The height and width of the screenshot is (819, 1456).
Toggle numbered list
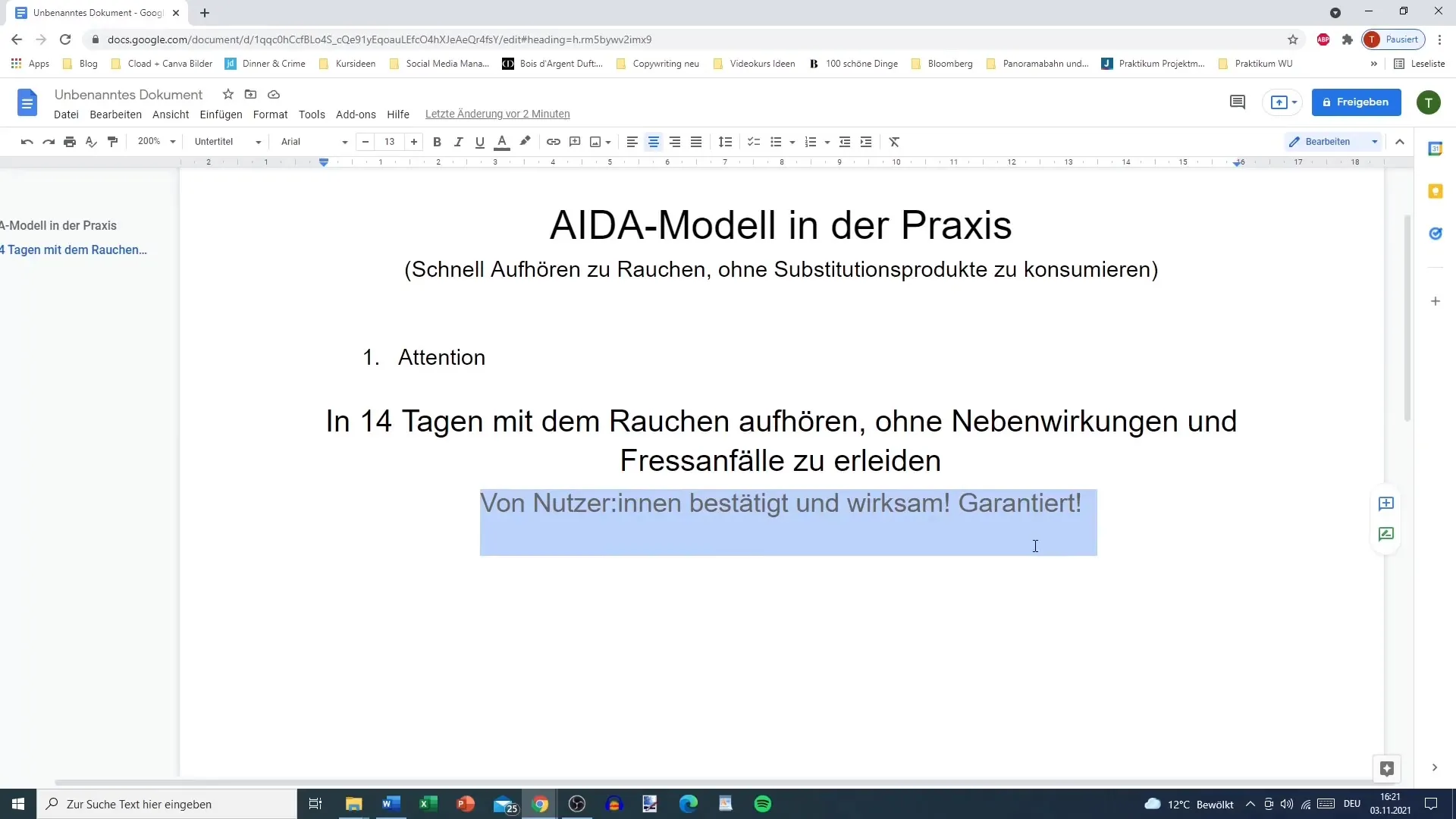point(811,142)
